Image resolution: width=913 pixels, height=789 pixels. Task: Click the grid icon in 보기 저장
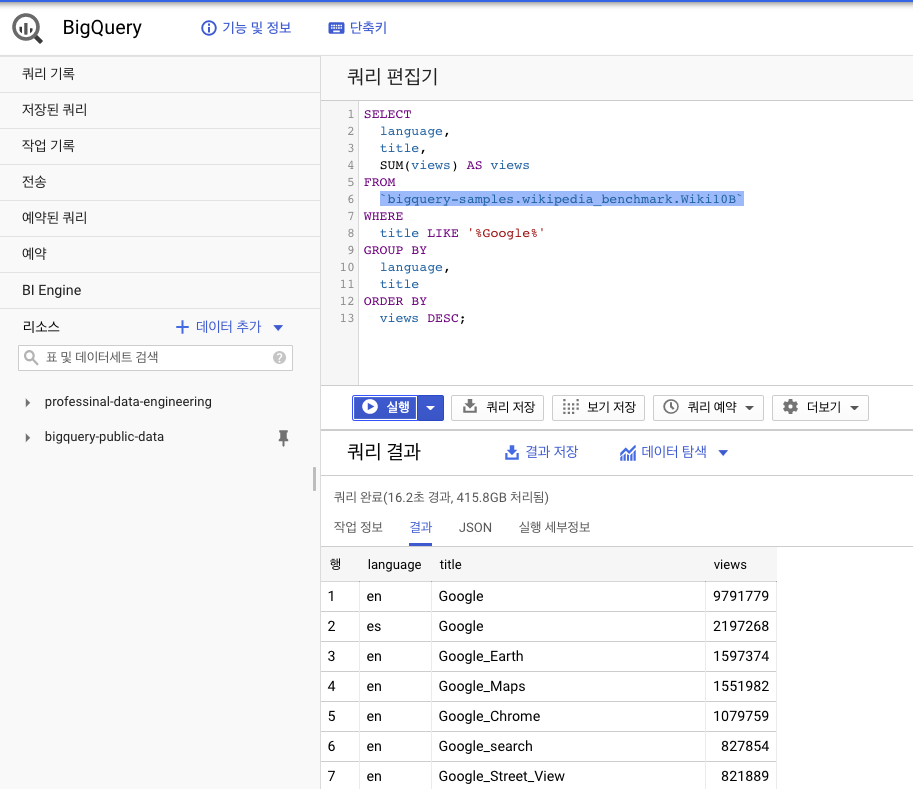pyautogui.click(x=571, y=406)
